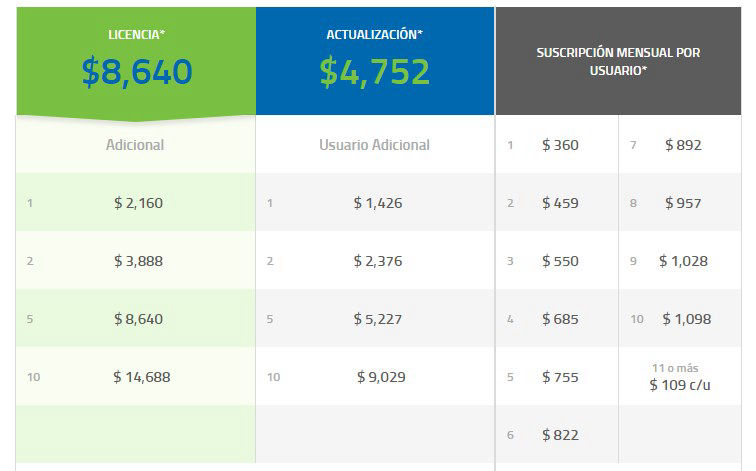Select the $360 monthly subscription price

tap(560, 145)
